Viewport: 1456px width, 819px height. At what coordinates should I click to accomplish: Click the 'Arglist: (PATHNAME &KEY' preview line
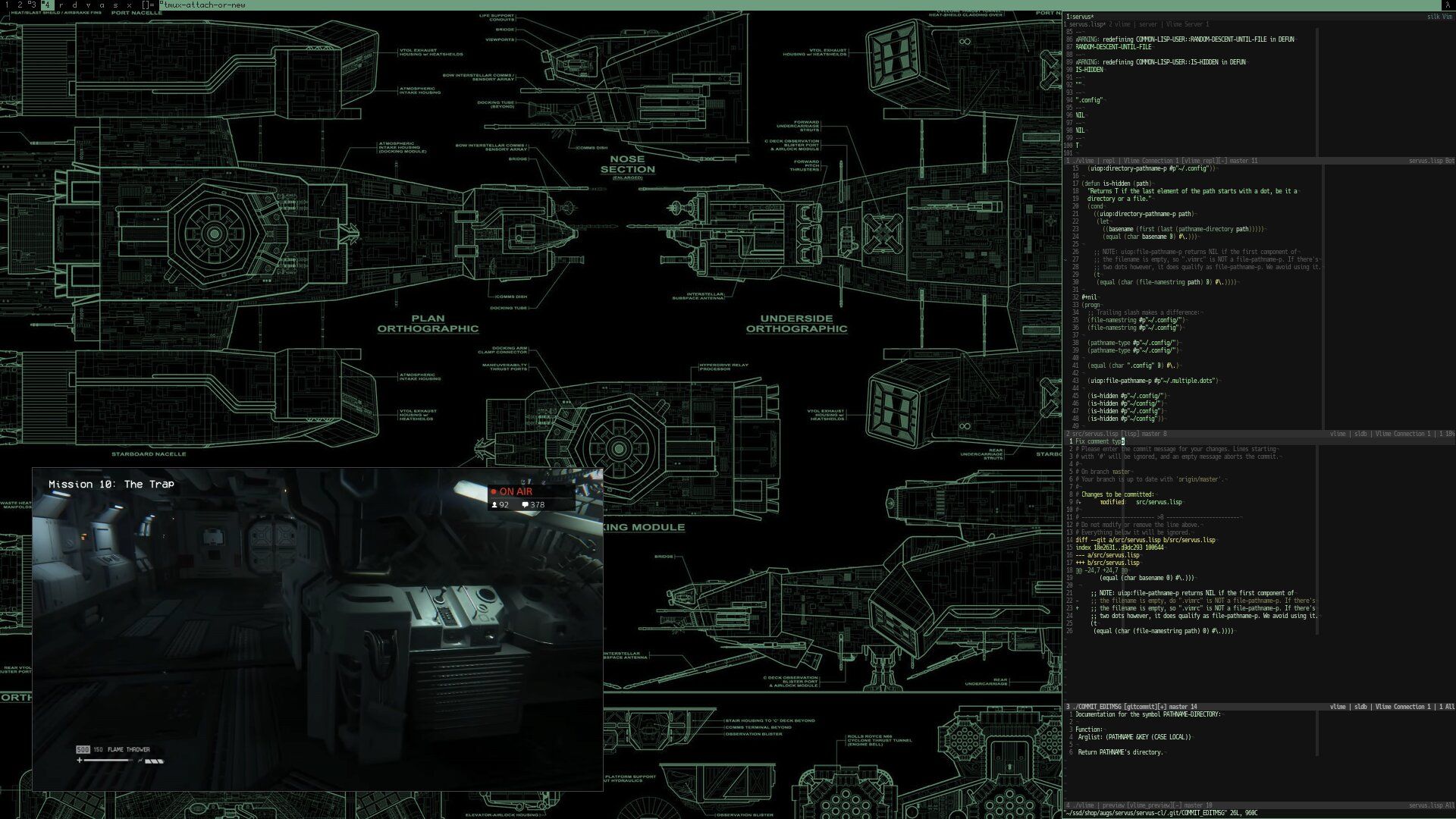[1134, 737]
